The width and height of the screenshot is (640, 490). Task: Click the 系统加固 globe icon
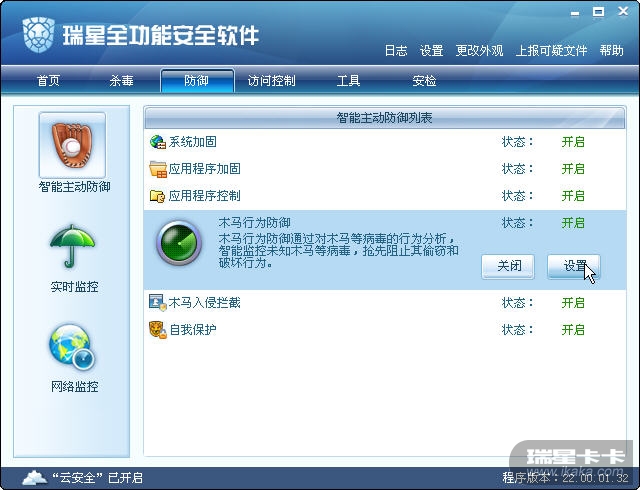click(158, 142)
